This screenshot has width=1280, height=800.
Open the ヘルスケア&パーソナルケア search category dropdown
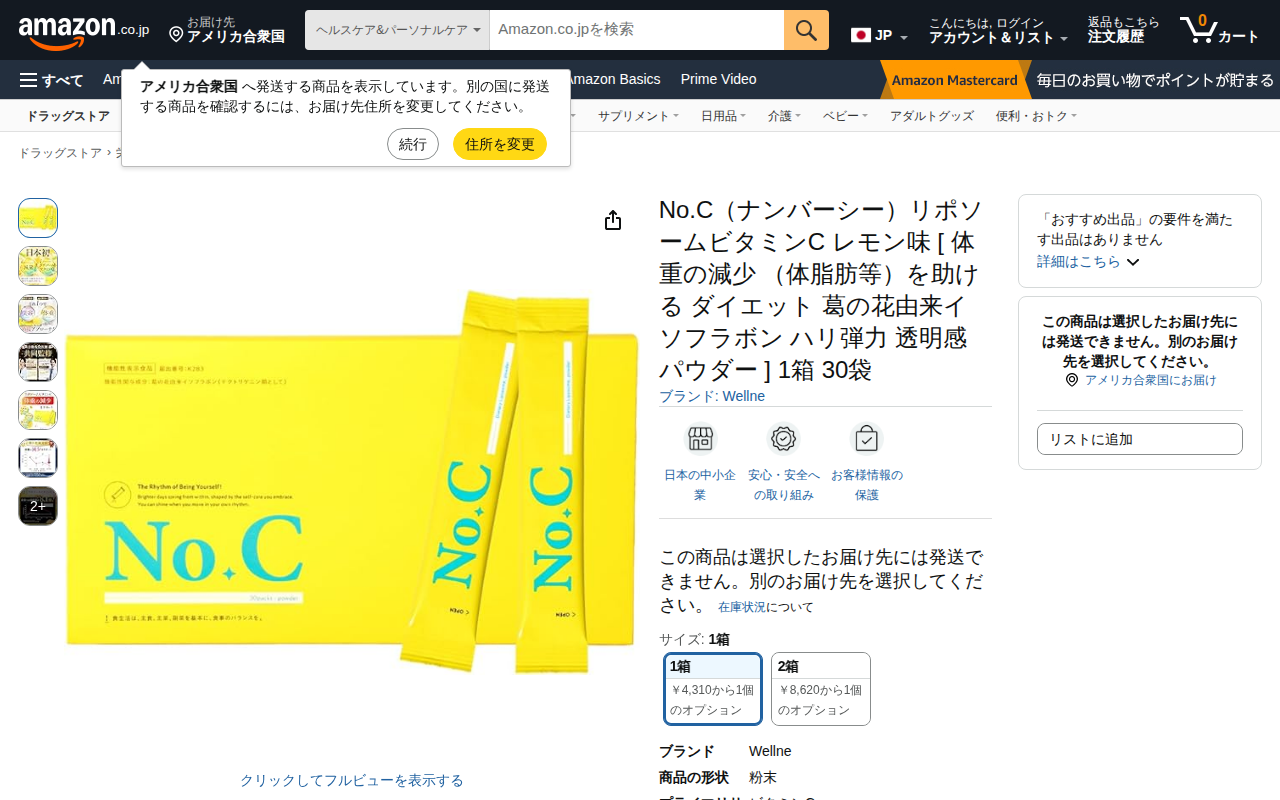397,30
